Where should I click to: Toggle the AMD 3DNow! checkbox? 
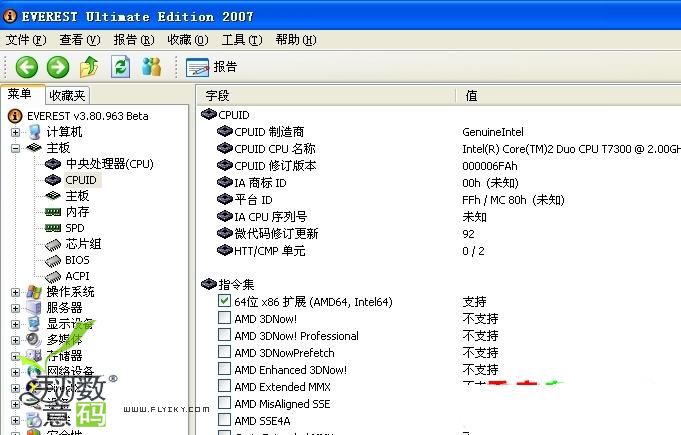(224, 318)
